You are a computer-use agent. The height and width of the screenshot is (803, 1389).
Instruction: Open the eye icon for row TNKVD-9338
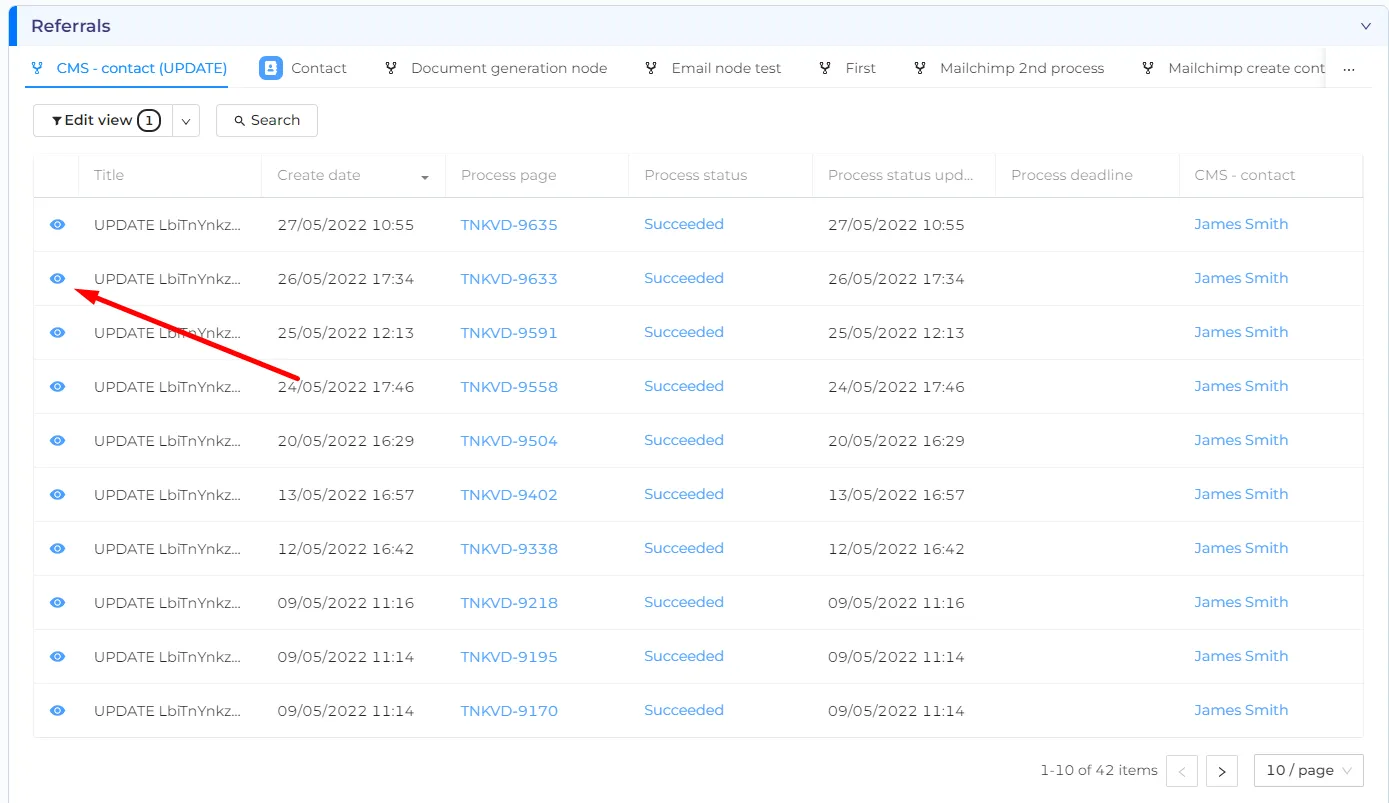[x=57, y=549]
